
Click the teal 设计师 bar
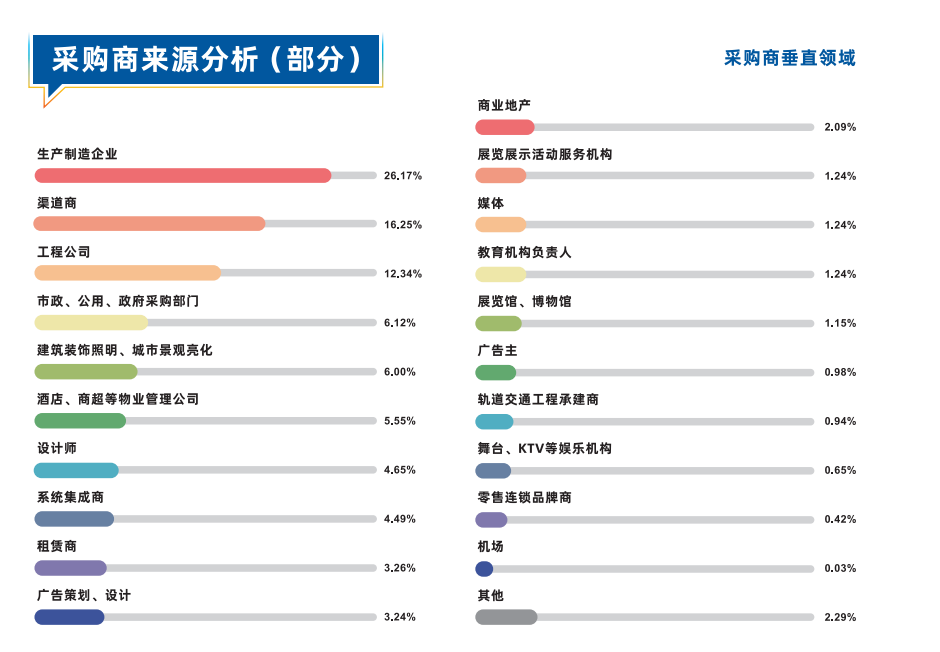click(76, 470)
